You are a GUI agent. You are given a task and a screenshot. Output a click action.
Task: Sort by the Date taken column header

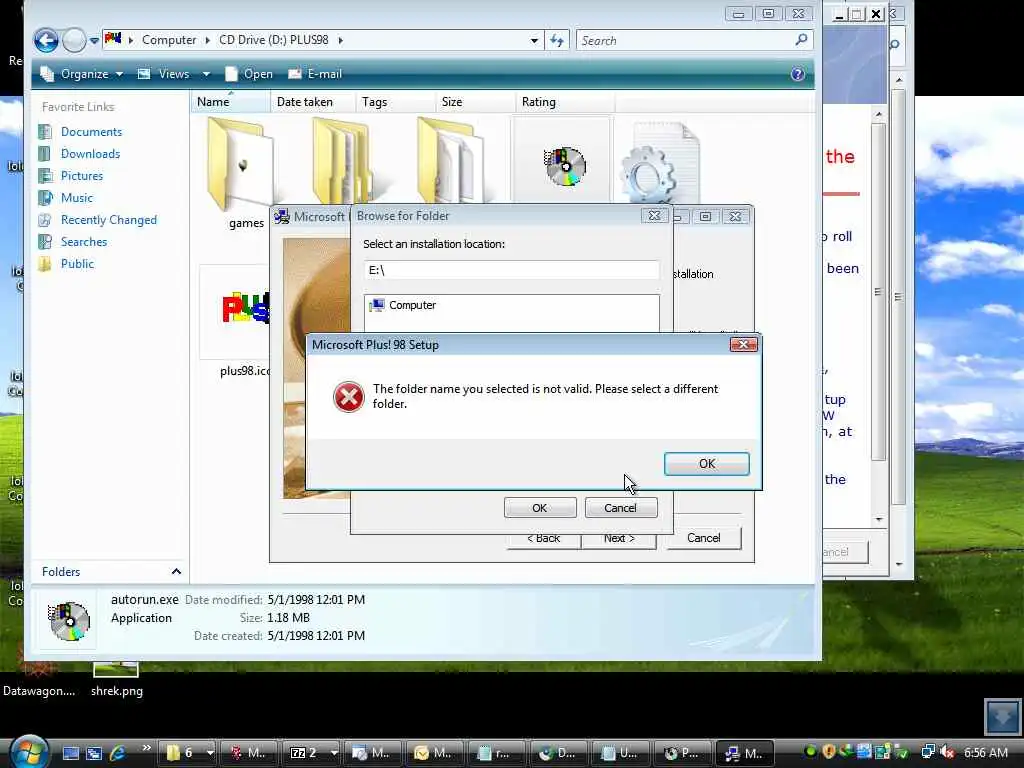click(x=312, y=102)
